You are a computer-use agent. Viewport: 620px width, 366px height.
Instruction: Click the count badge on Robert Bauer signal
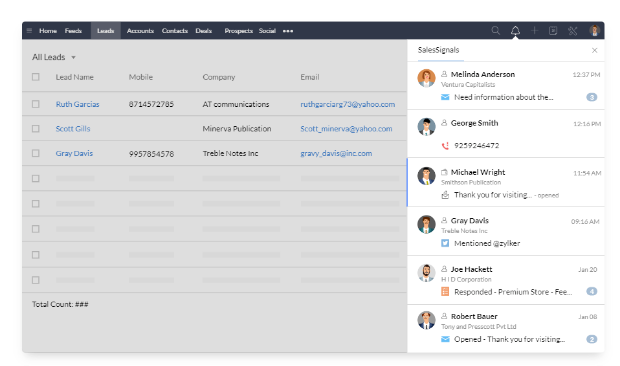coord(592,339)
